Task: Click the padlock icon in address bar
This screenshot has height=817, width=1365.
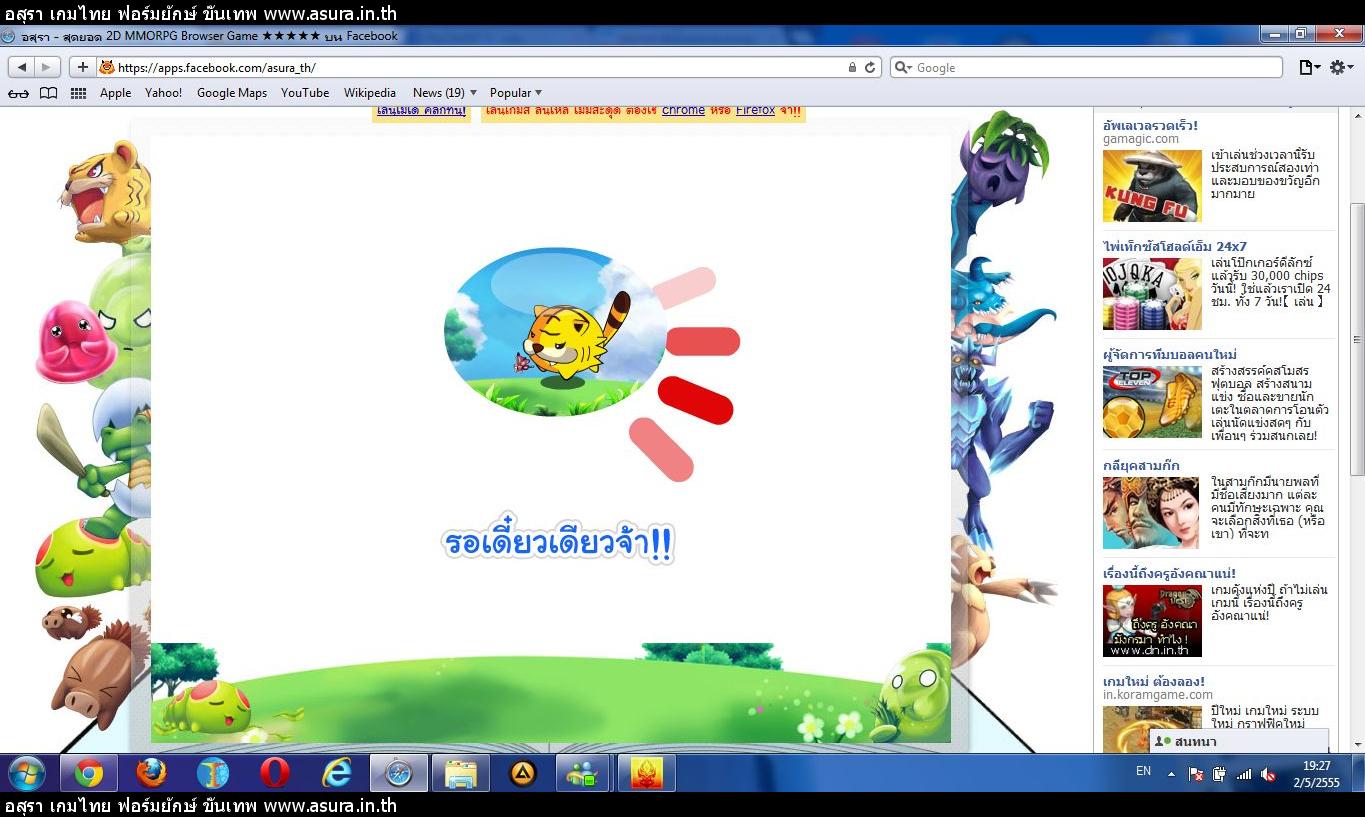Action: pyautogui.click(x=852, y=67)
